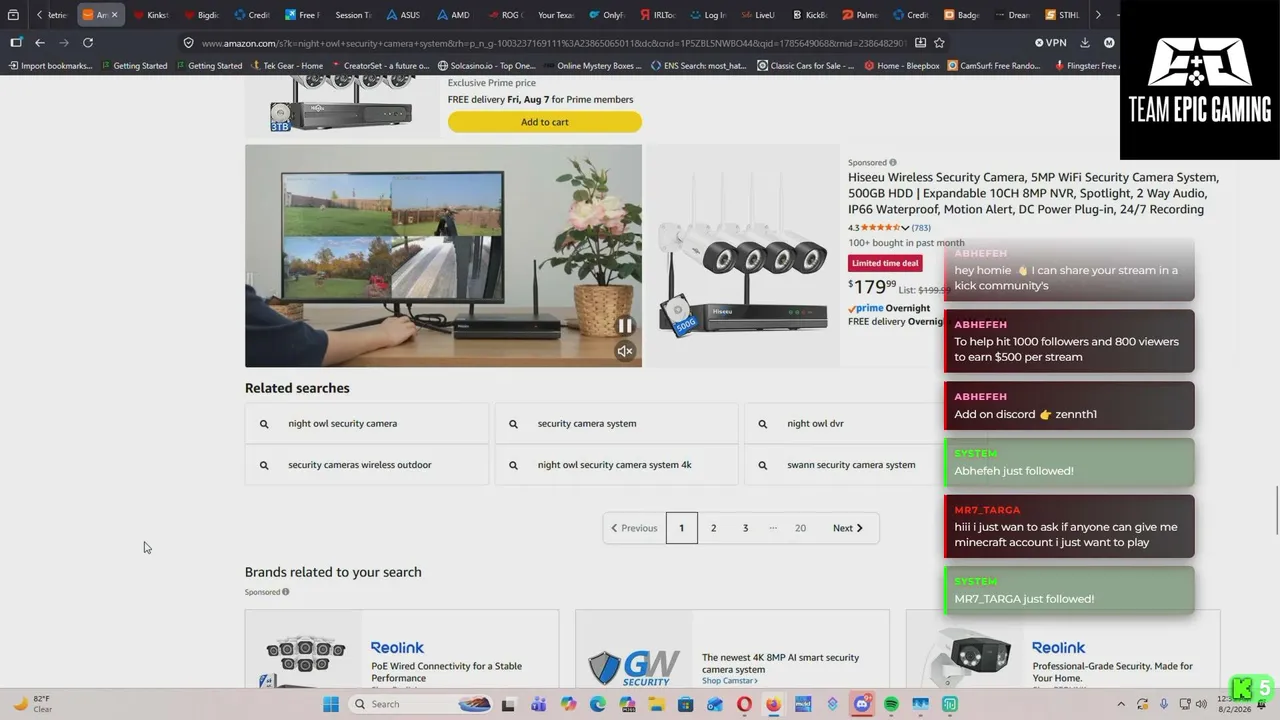Click the yellow Add to cart button
The width and height of the screenshot is (1280, 720).
point(545,122)
